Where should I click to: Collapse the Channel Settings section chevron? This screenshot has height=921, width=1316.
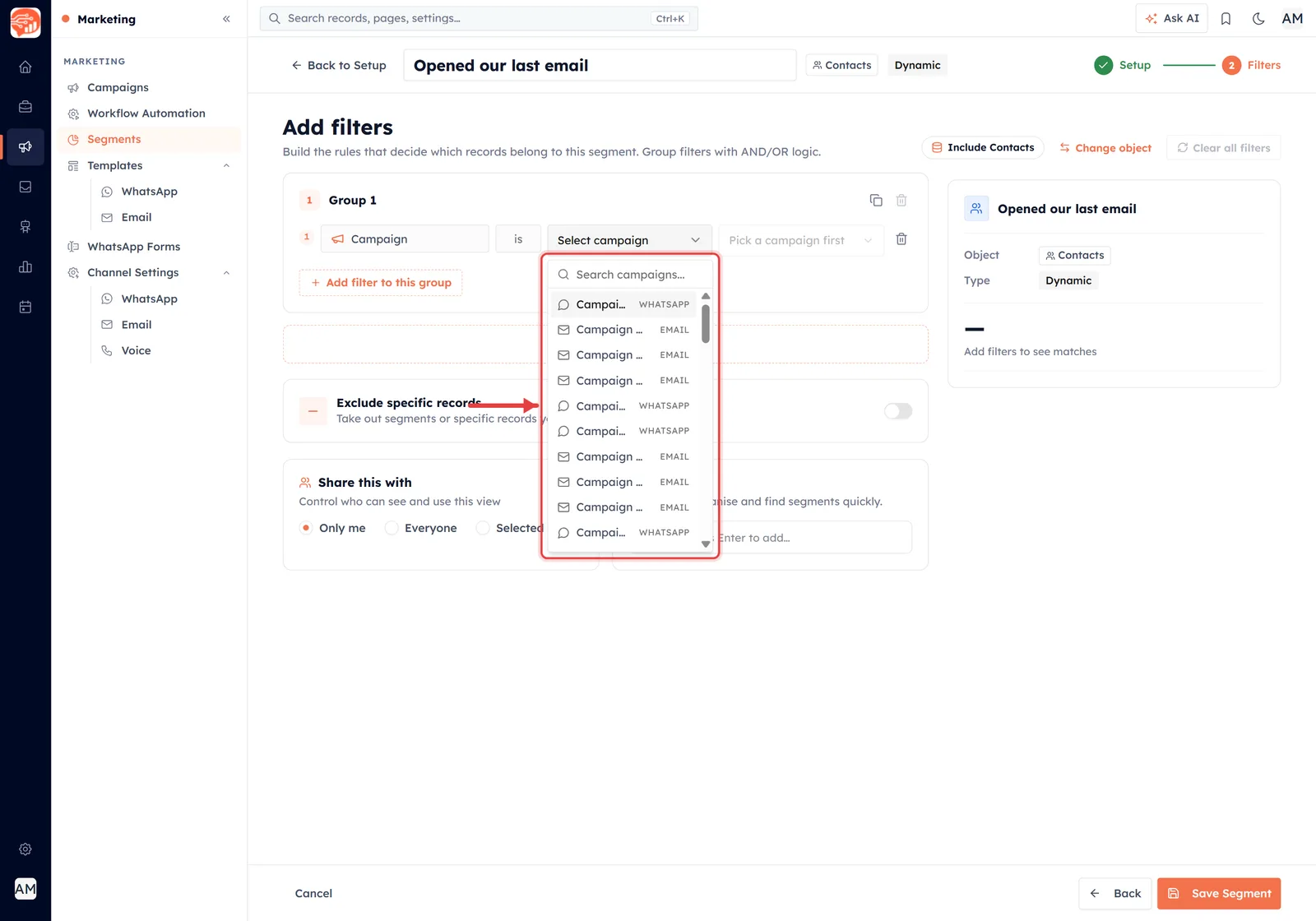coord(226,272)
